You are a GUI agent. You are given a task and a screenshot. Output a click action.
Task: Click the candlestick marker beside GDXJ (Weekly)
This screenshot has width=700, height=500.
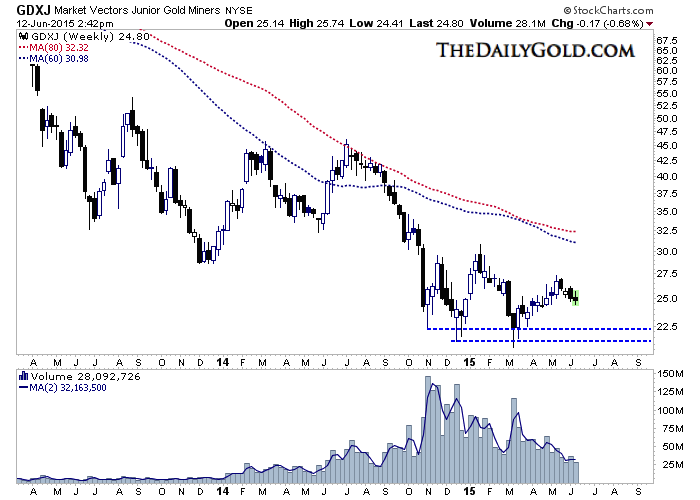[x=23, y=35]
